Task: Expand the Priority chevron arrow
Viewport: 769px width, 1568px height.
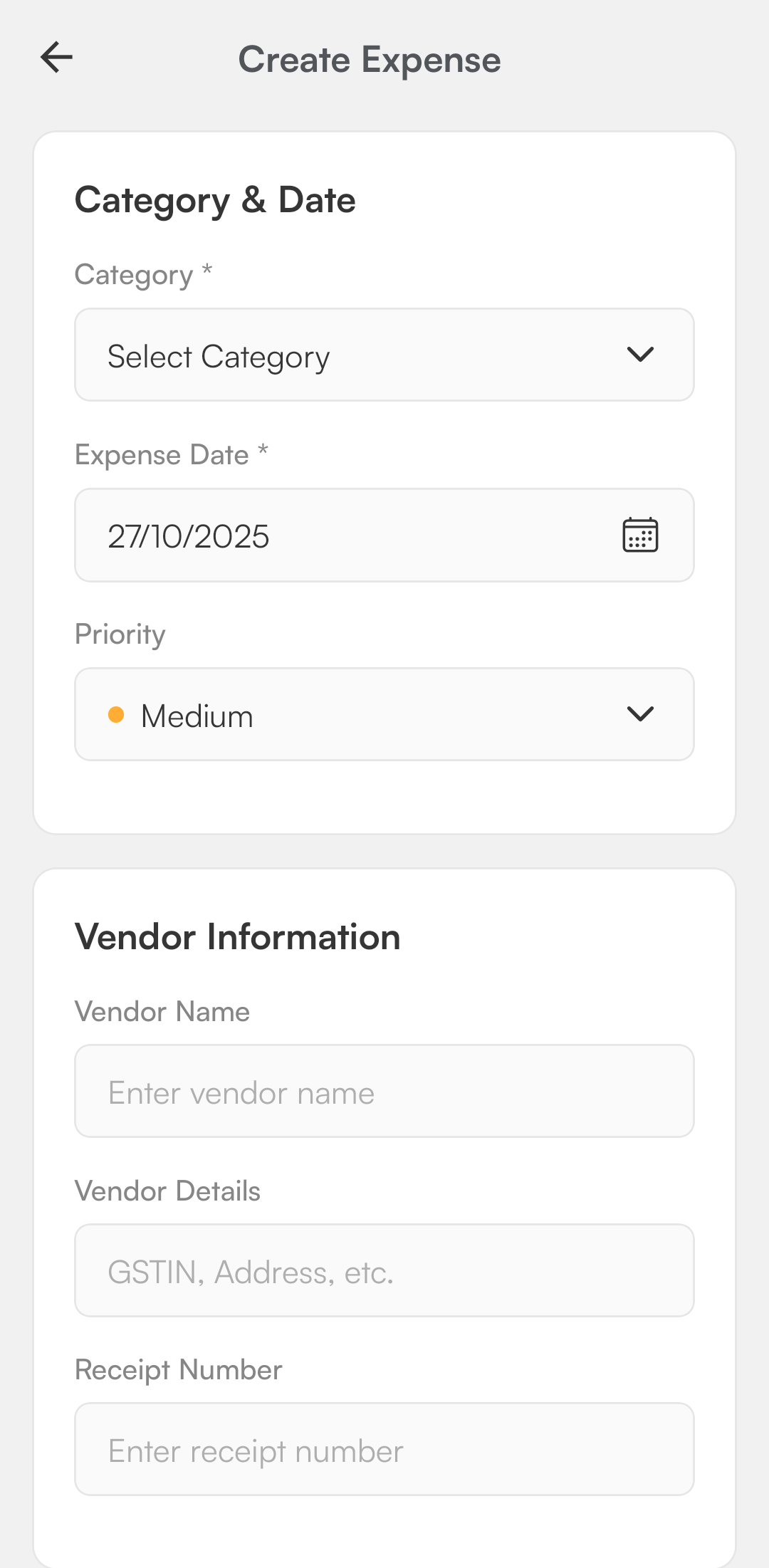Action: click(640, 714)
